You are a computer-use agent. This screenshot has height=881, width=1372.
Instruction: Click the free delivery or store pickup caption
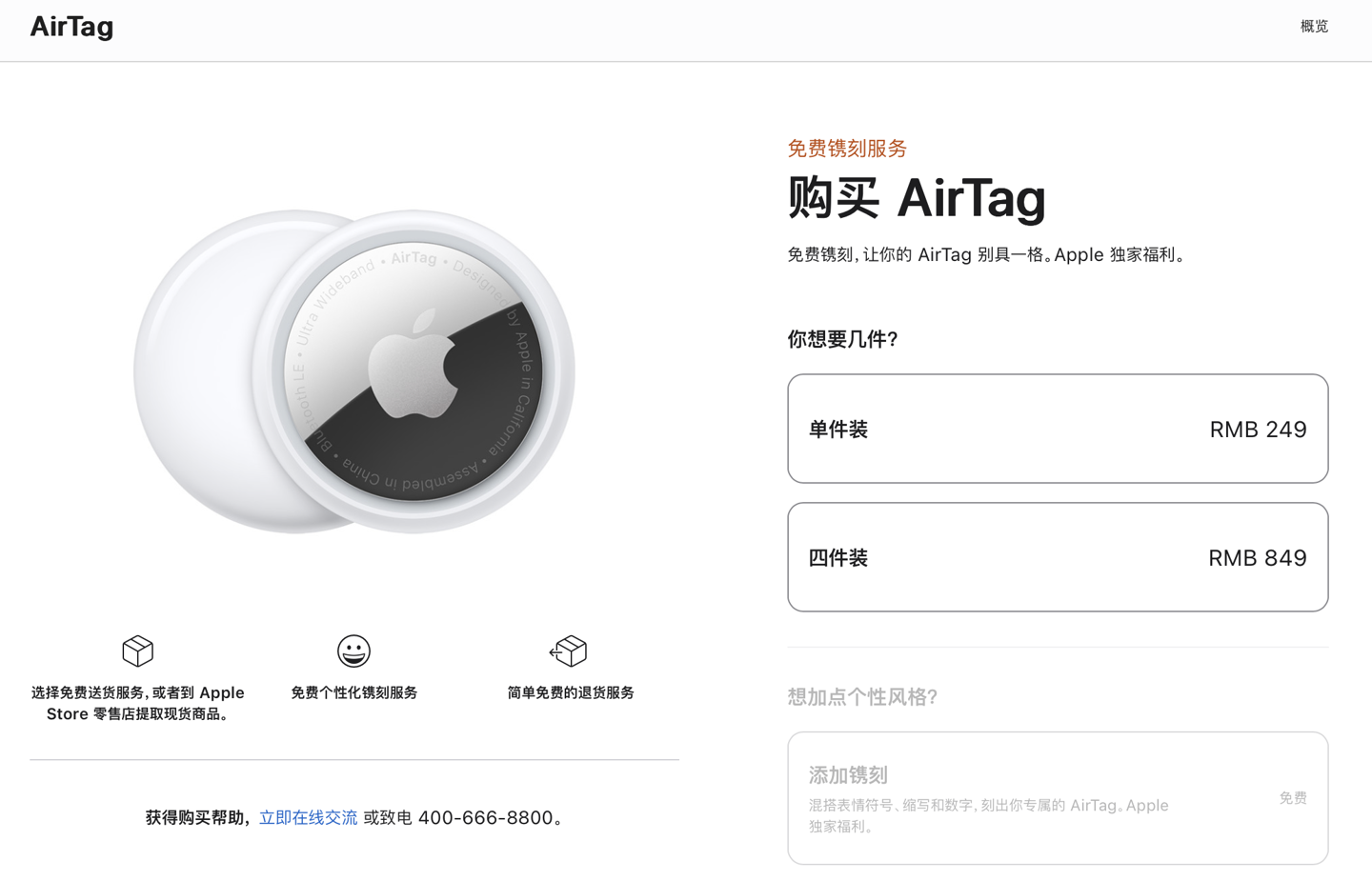click(x=138, y=703)
